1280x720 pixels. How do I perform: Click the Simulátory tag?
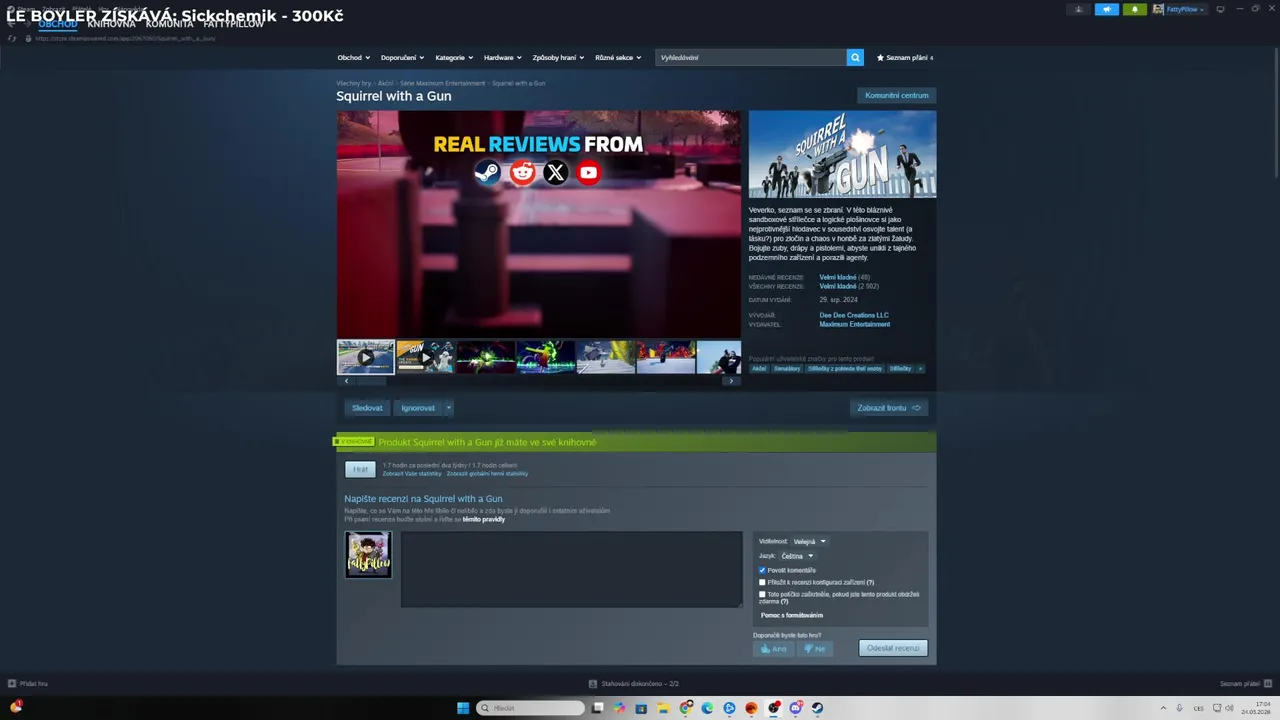787,368
